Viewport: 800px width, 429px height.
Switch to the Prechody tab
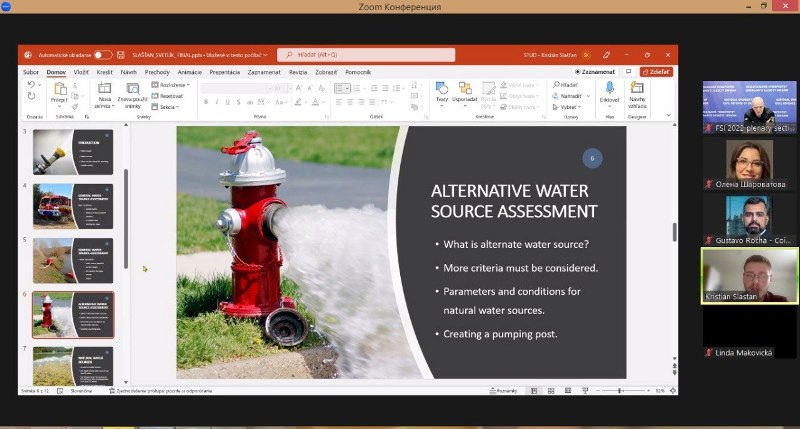click(x=157, y=72)
